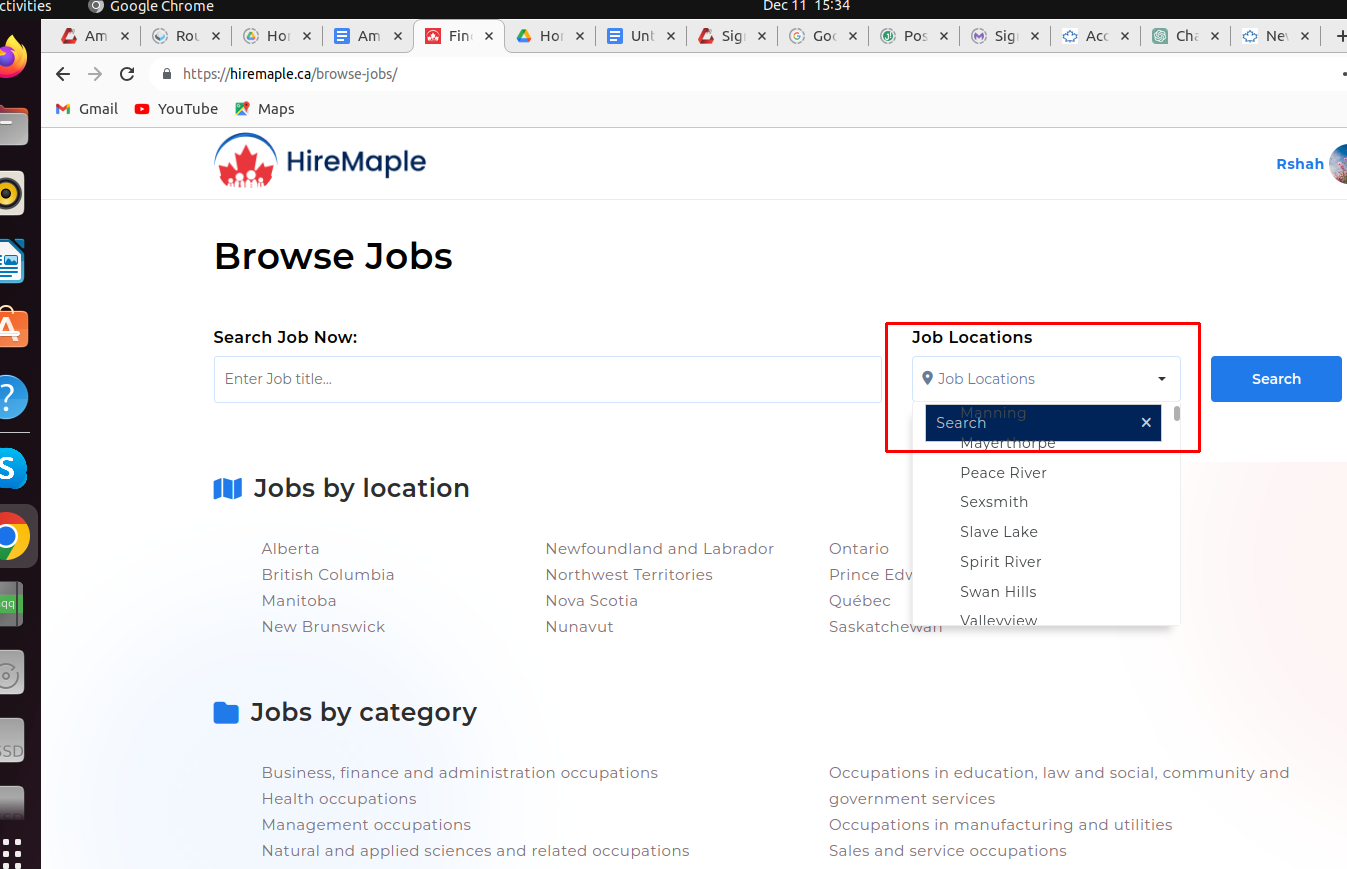Screen dimensions: 1347x869
Task: Click the HireMaple logo
Action: 320,161
